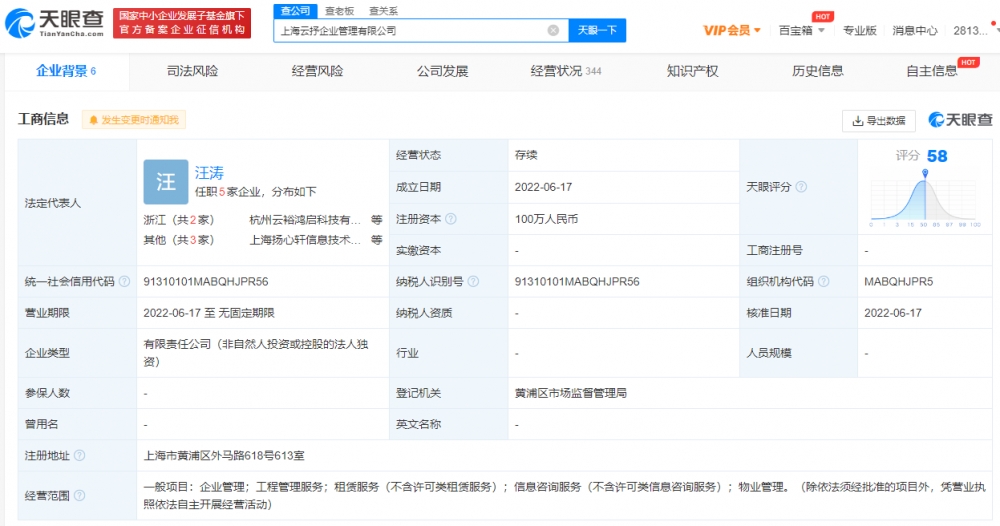Click 有限责任公司 enterprise type value
Viewport: 1000px width, 526px height.
coord(256,353)
